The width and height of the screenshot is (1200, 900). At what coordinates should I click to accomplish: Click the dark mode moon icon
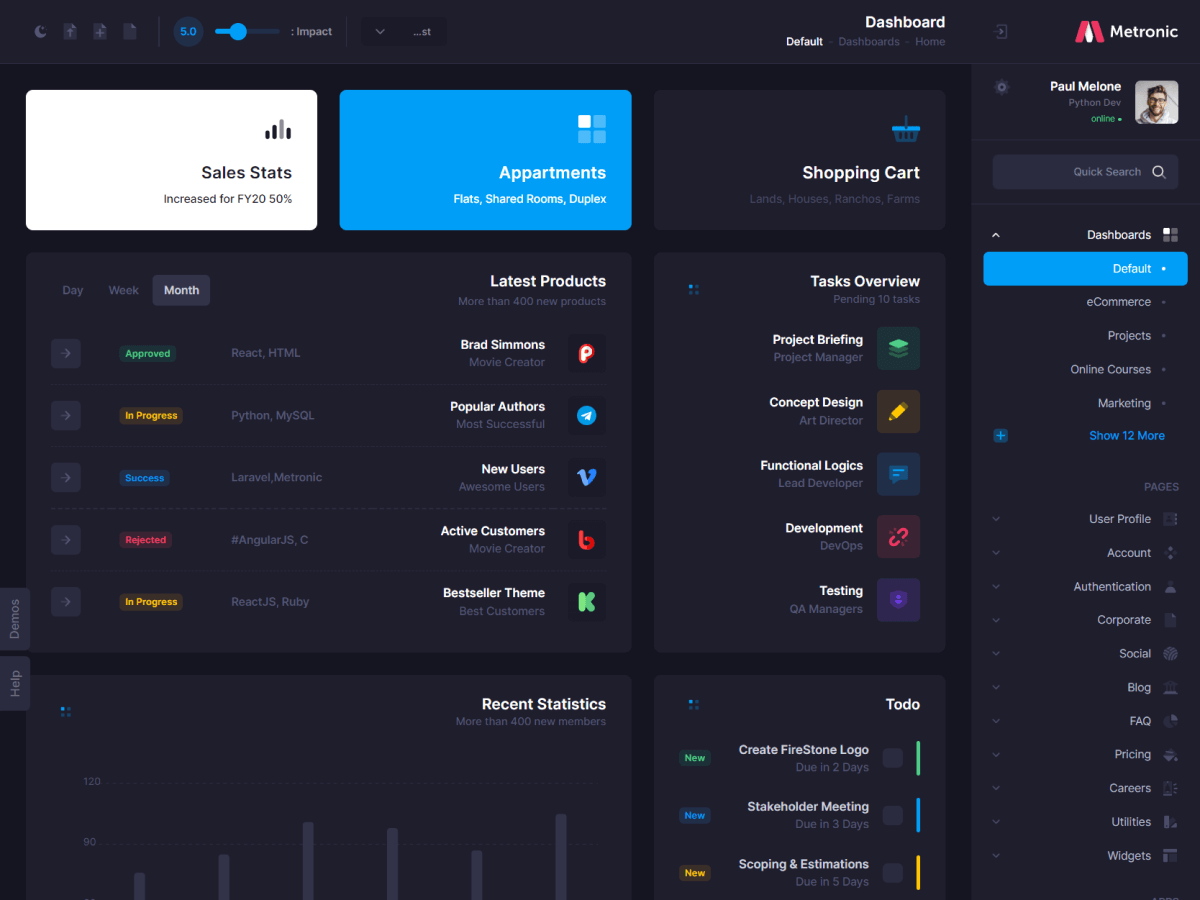pos(41,32)
